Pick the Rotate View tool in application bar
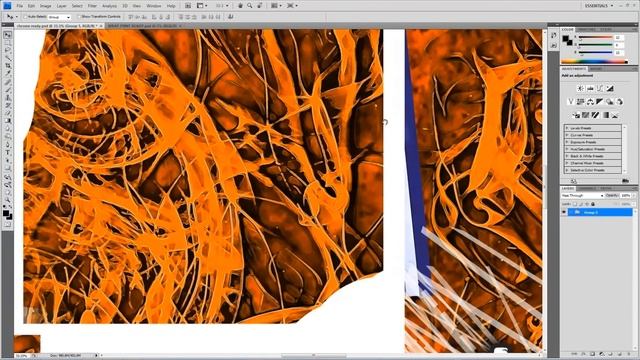 pos(260,6)
